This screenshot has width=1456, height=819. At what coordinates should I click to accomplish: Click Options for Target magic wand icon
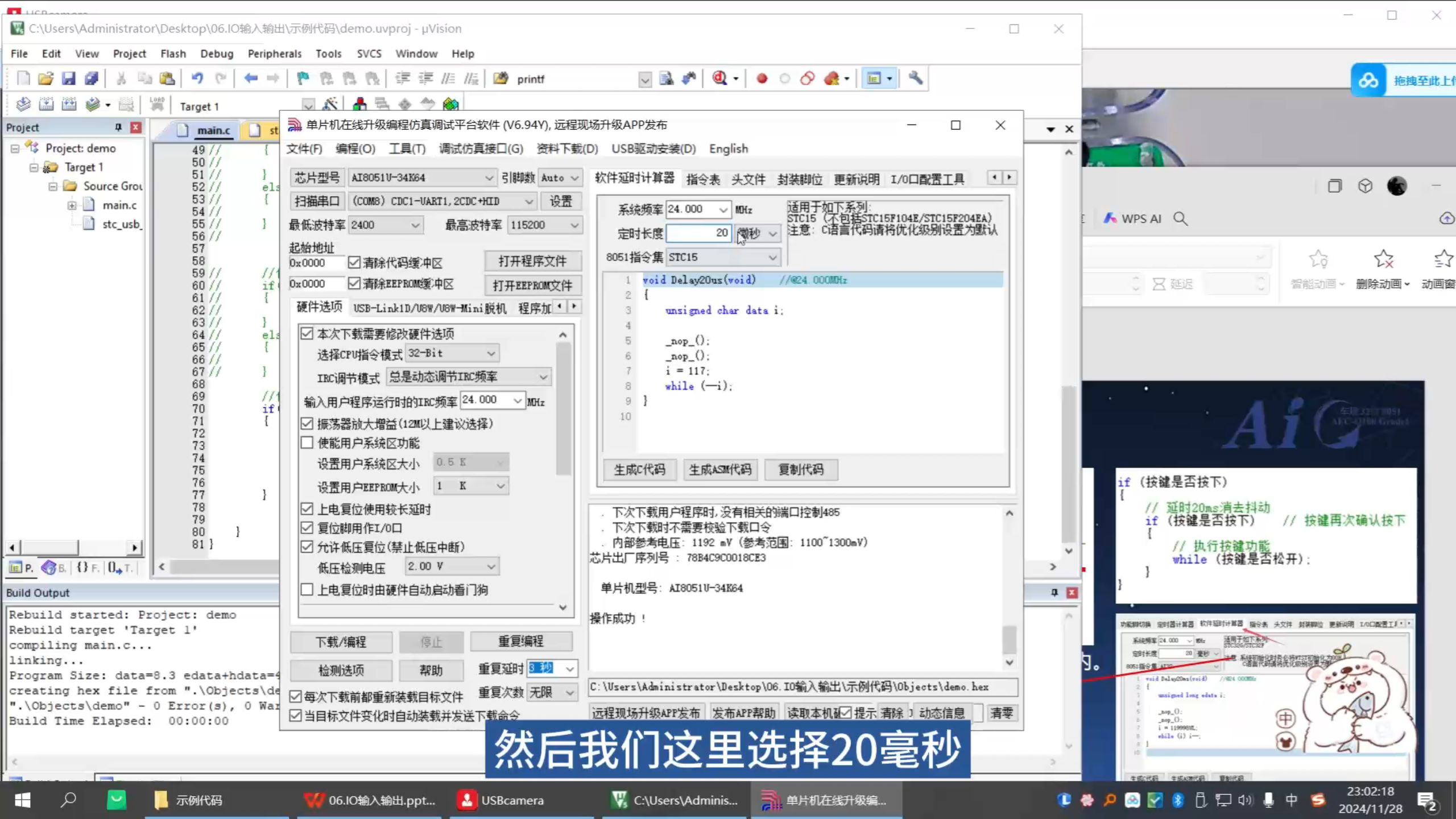pos(330,105)
